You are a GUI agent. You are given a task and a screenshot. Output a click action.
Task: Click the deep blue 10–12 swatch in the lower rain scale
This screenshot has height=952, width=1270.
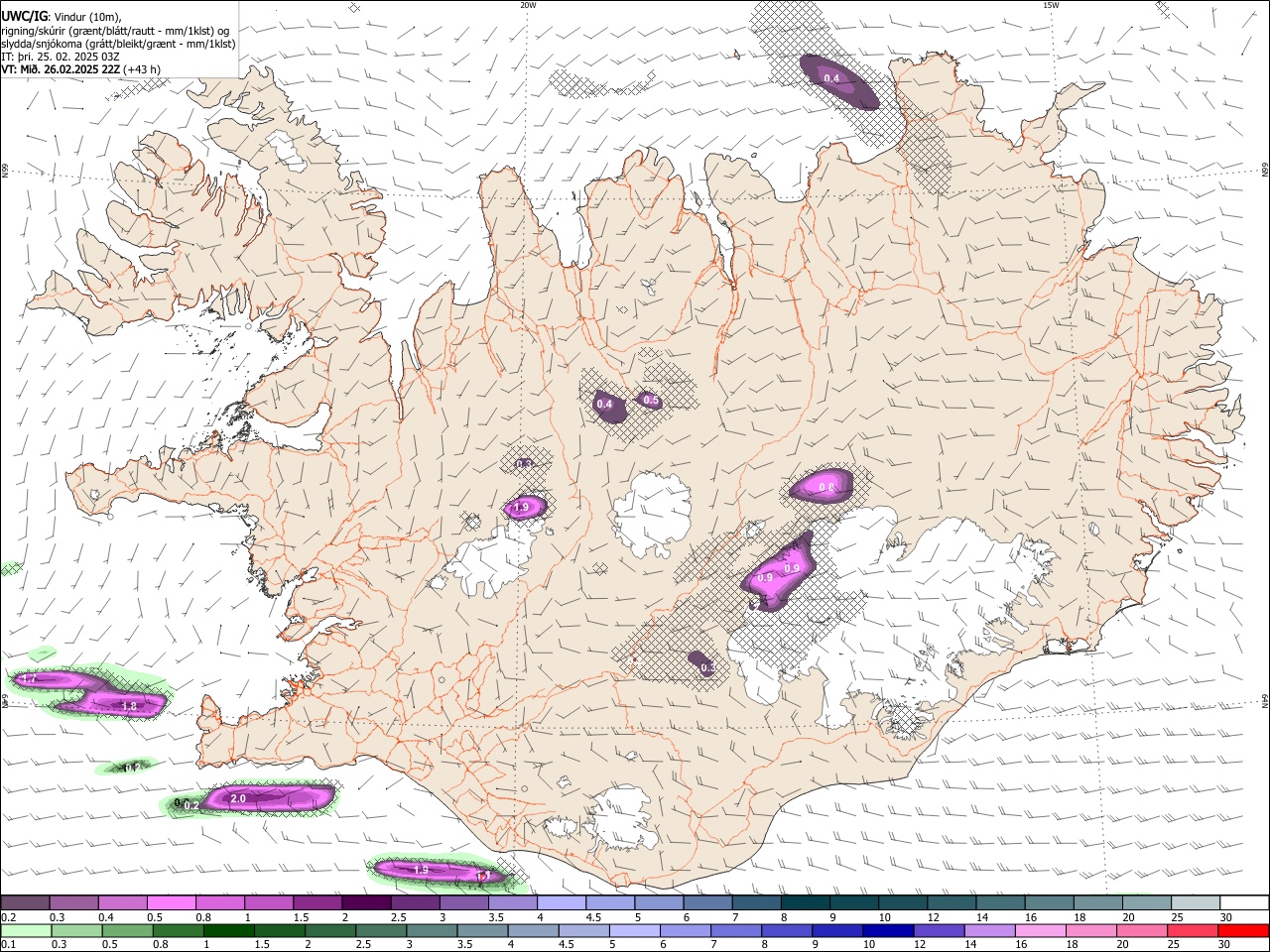coord(887,930)
